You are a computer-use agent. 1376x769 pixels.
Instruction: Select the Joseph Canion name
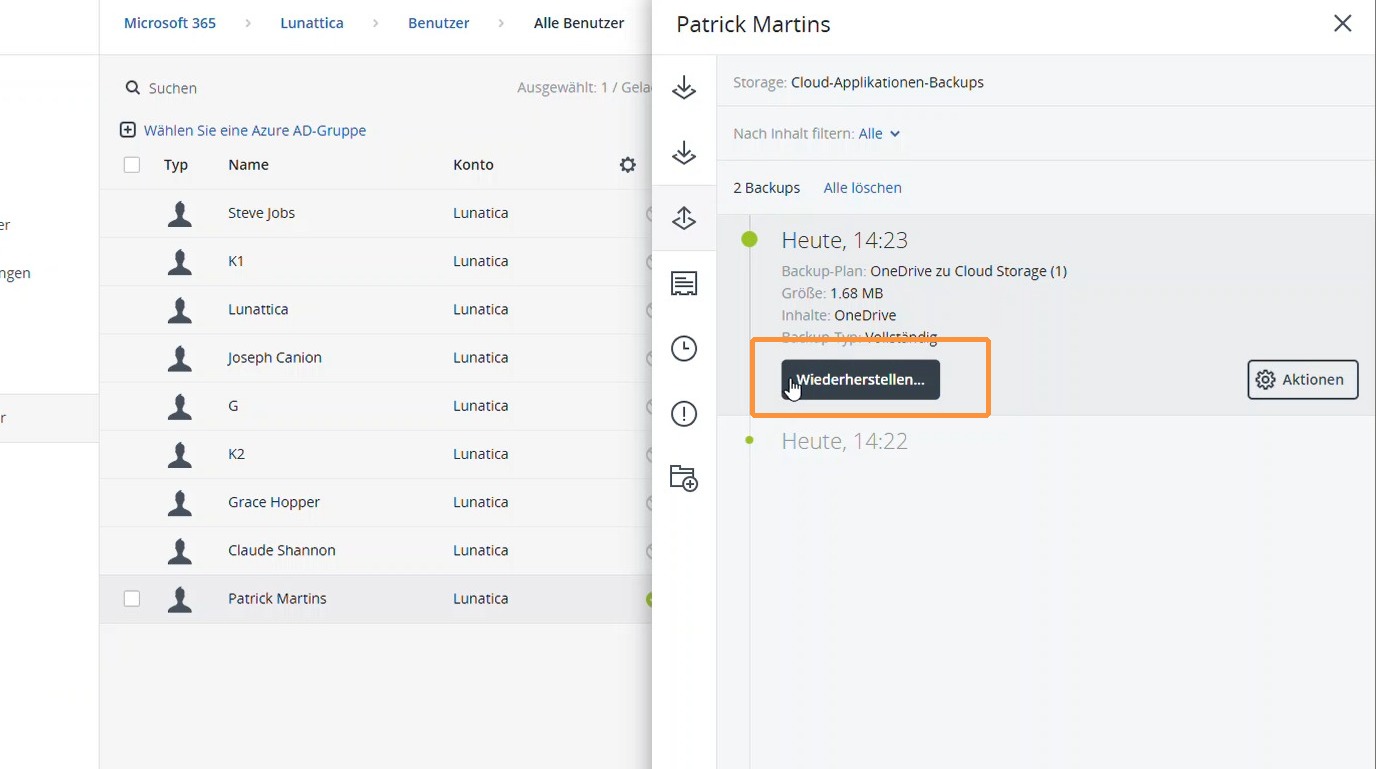click(275, 358)
